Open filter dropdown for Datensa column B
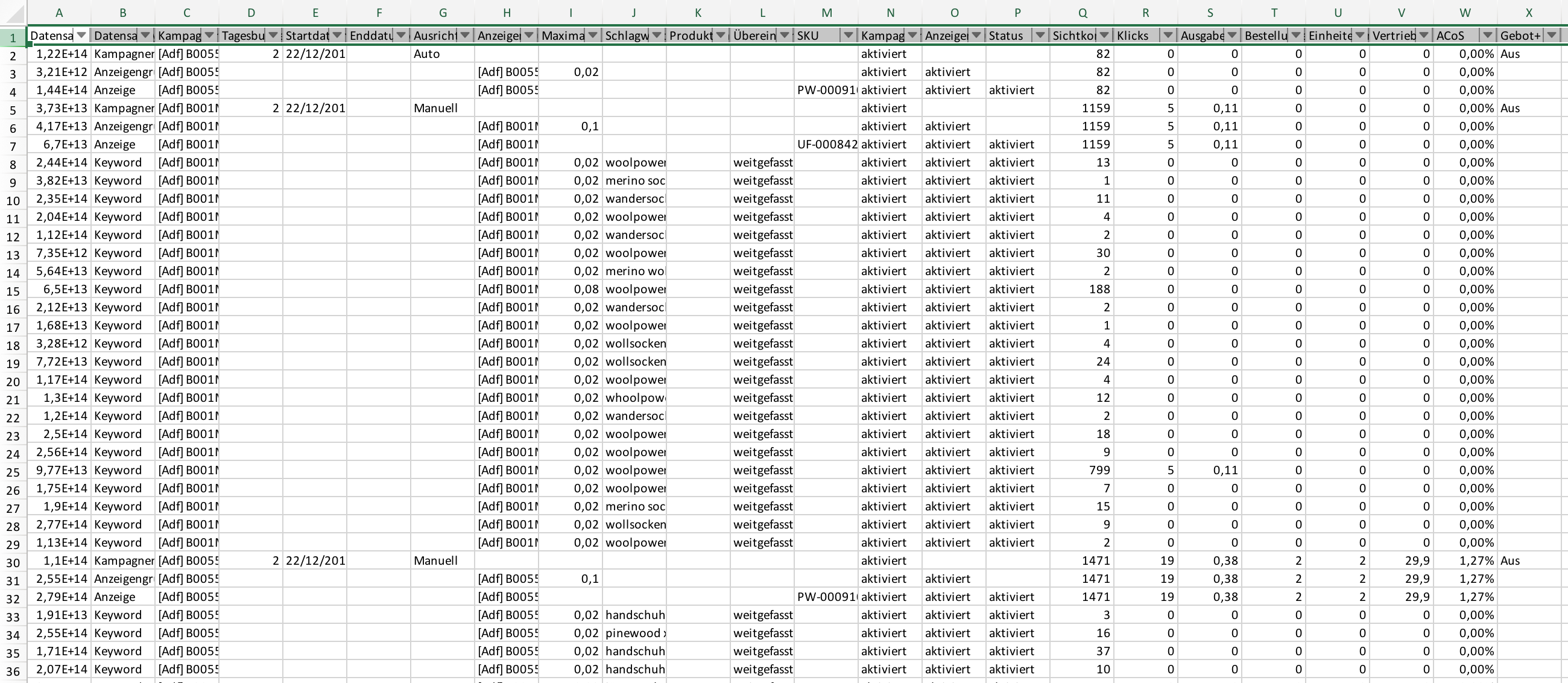 pos(145,36)
